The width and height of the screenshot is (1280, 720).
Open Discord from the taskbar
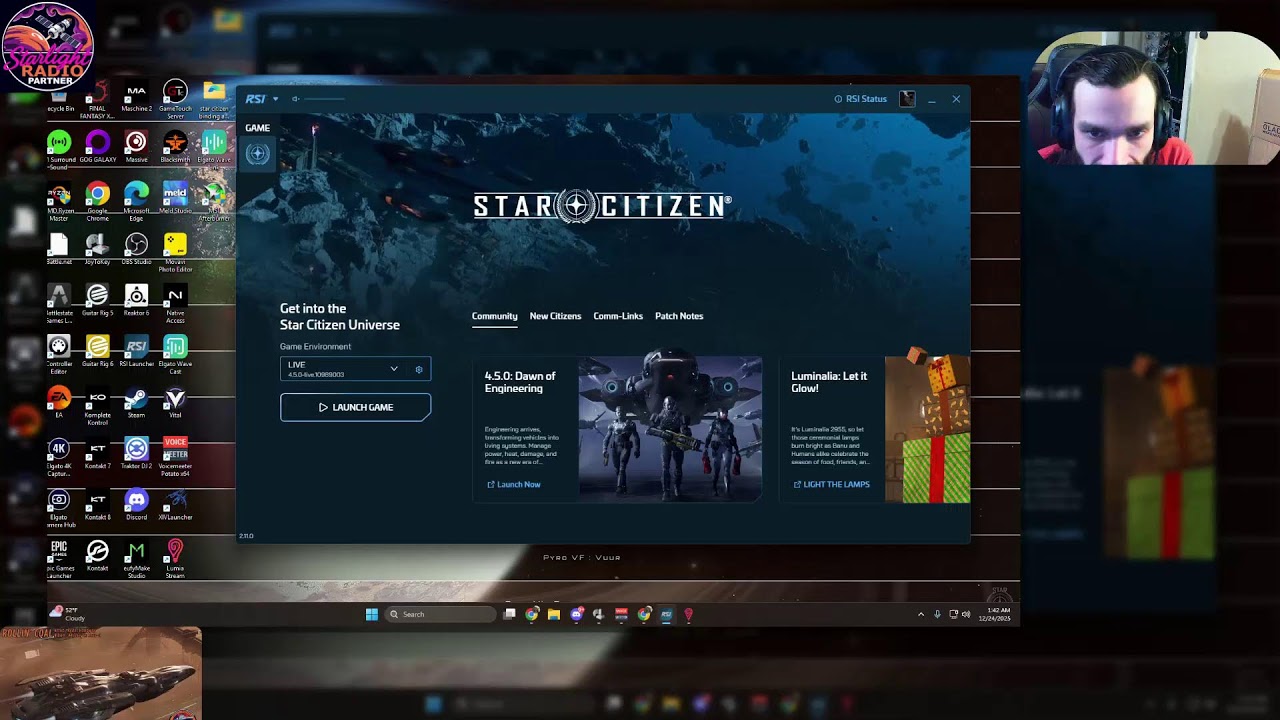tap(576, 614)
